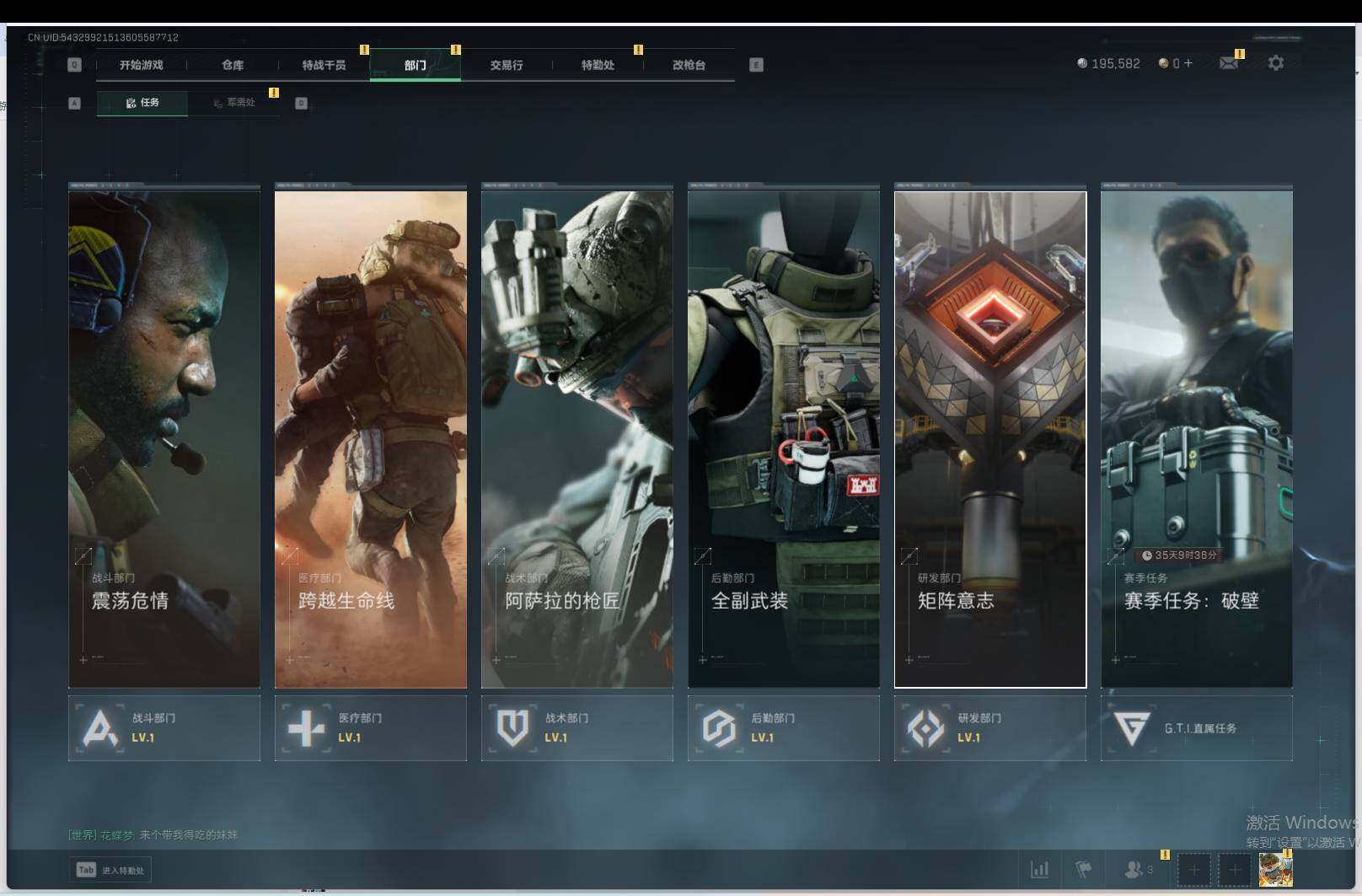Click the arrow icon on 矩阵意志 card

coord(909,555)
